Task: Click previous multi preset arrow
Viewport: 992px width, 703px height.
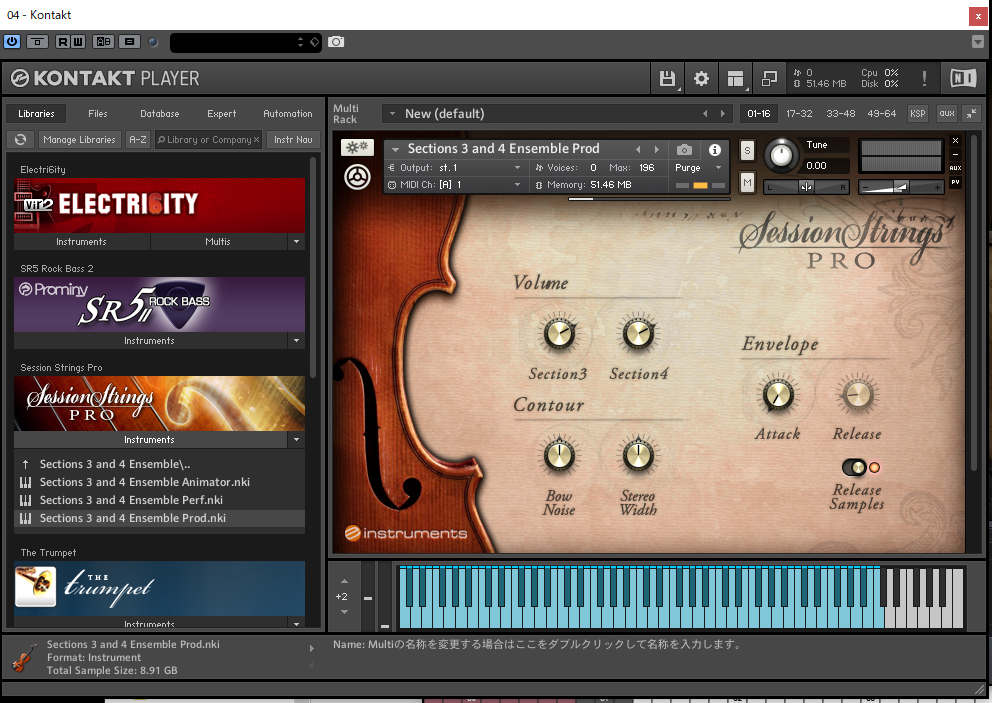Action: (x=705, y=114)
